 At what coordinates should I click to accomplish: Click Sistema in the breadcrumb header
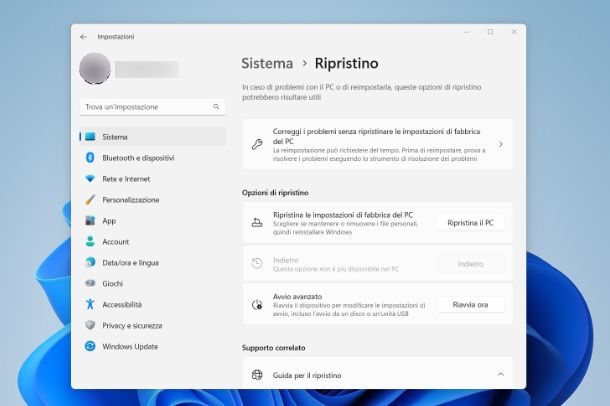tap(267, 63)
